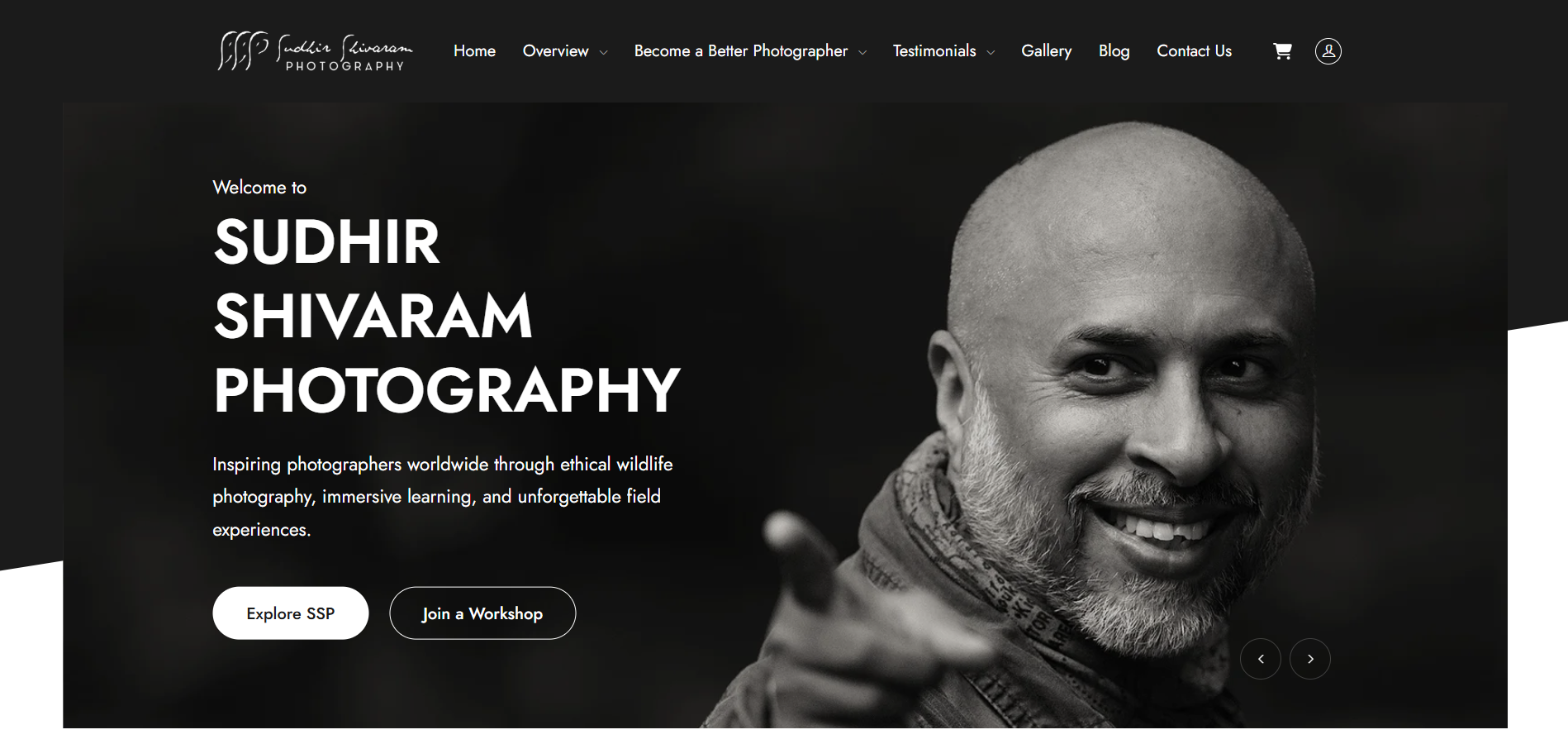Select the Testimonials menu label
The height and width of the screenshot is (744, 1568).
tap(934, 51)
